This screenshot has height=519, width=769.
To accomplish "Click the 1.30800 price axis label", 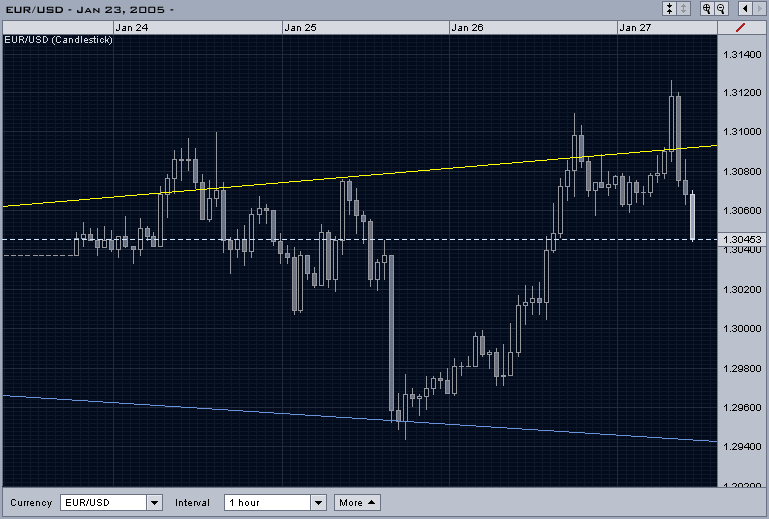I will 742,172.
